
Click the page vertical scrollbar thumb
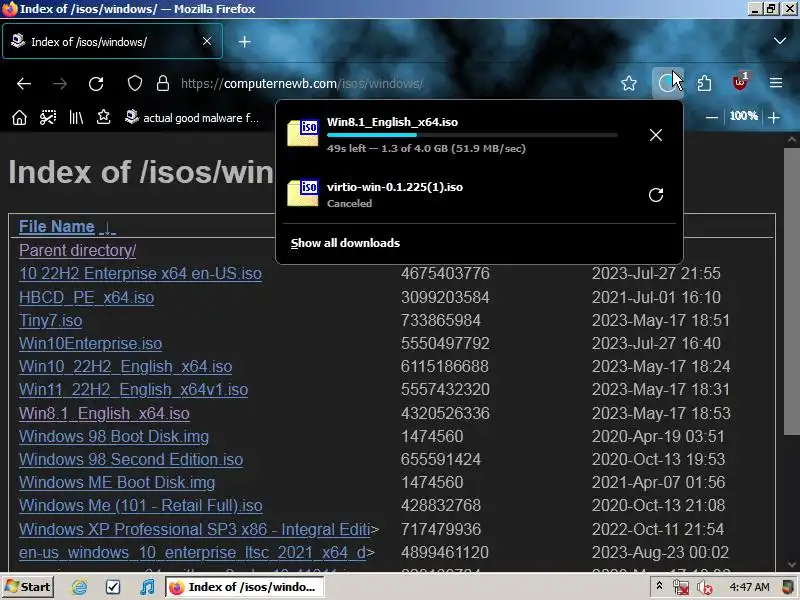click(x=791, y=291)
